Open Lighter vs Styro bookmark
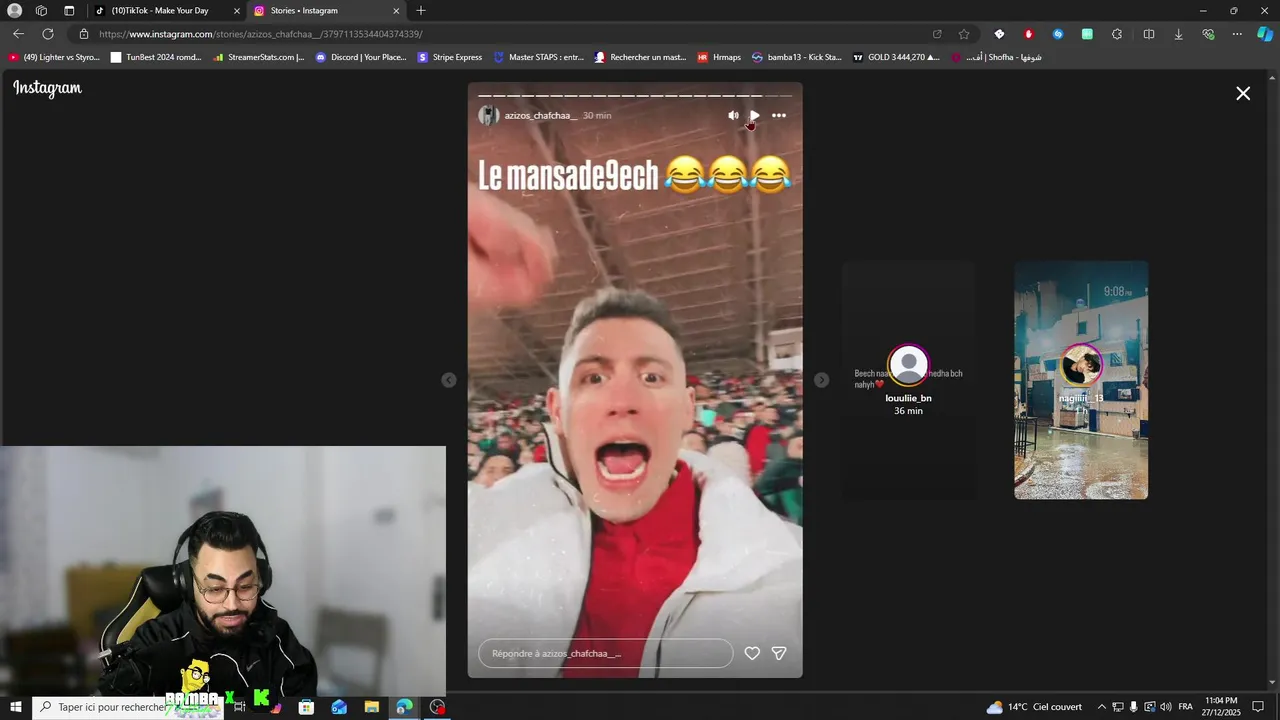1280x720 pixels. click(54, 57)
